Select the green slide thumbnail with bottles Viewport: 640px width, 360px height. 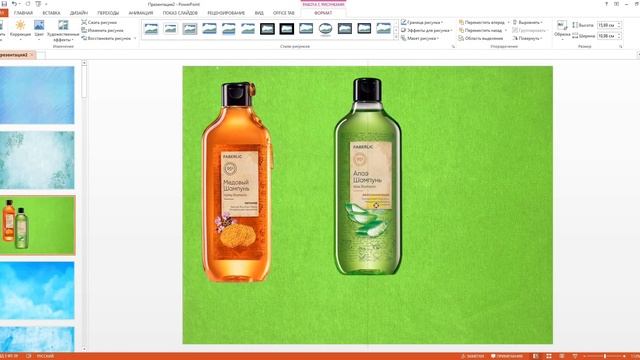pos(37,225)
